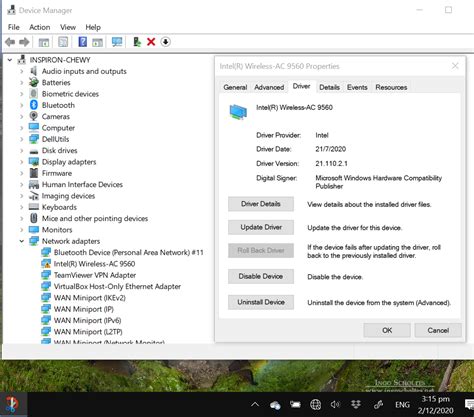Viewport: 474px width, 417px height.
Task: Switch to the General tab
Action: pos(235,87)
